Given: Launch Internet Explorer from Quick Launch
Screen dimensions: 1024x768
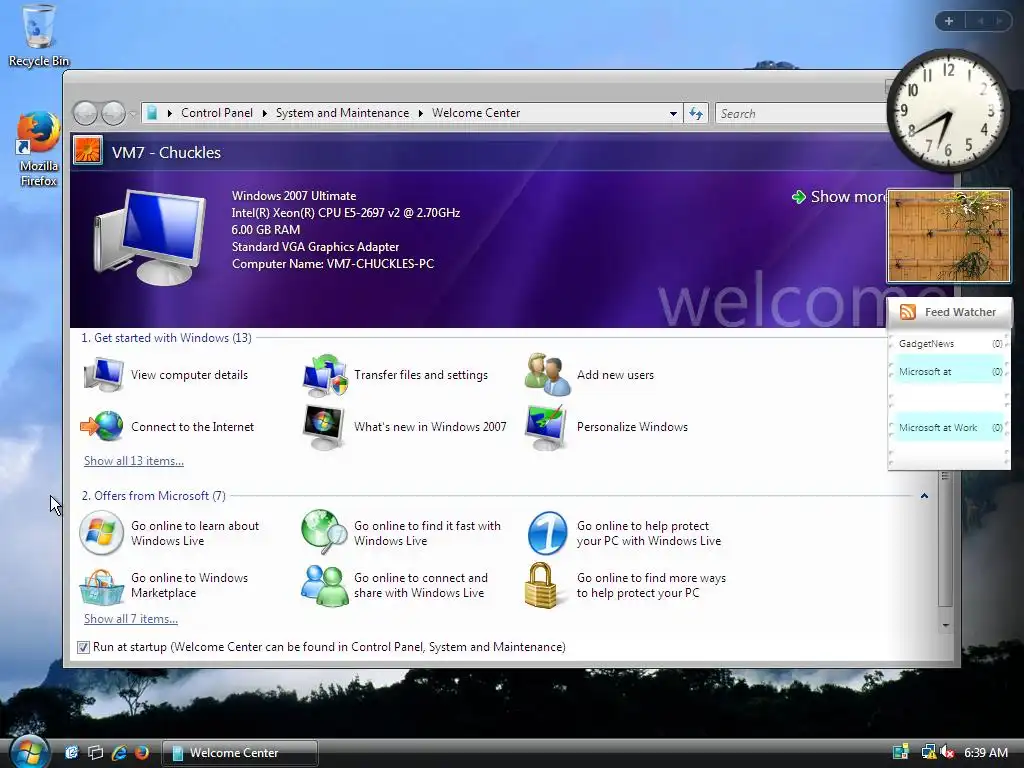Looking at the screenshot, I should point(119,752).
